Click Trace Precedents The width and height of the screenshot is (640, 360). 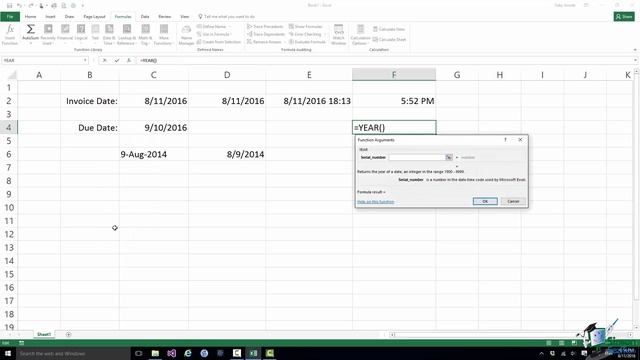[x=265, y=27]
